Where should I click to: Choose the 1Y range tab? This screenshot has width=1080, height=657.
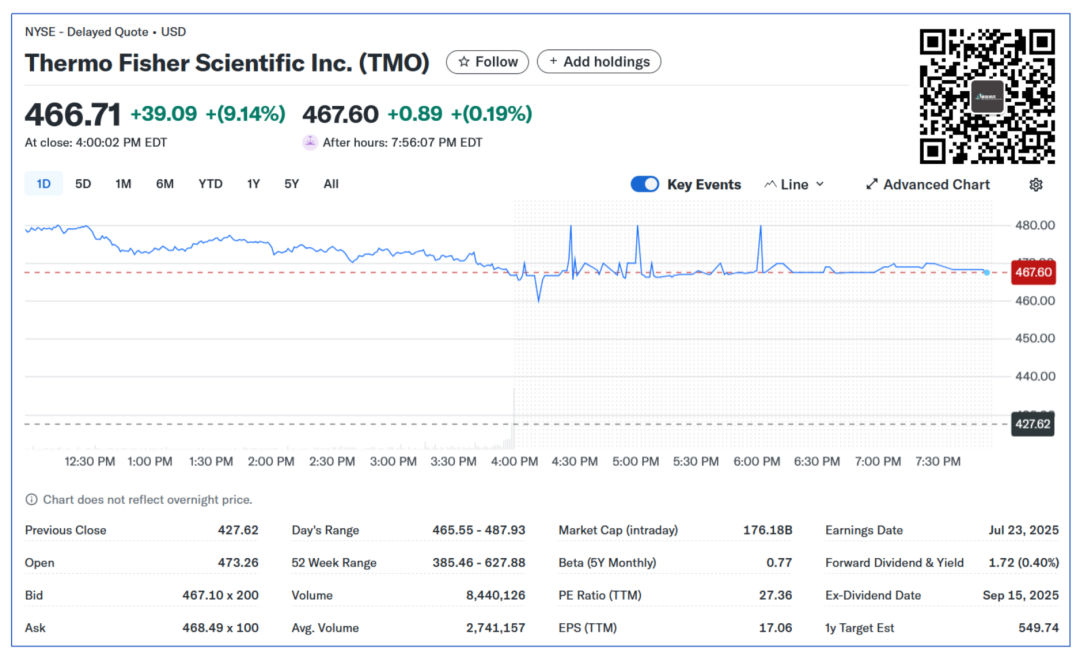point(253,184)
